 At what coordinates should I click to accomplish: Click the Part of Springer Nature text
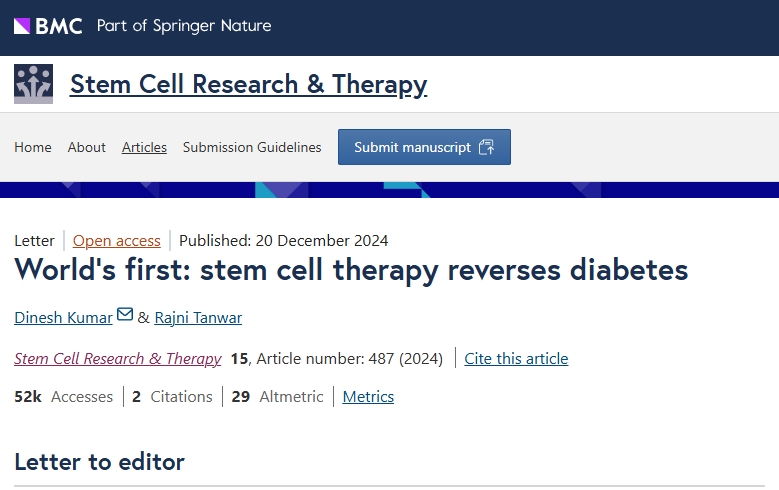(184, 26)
